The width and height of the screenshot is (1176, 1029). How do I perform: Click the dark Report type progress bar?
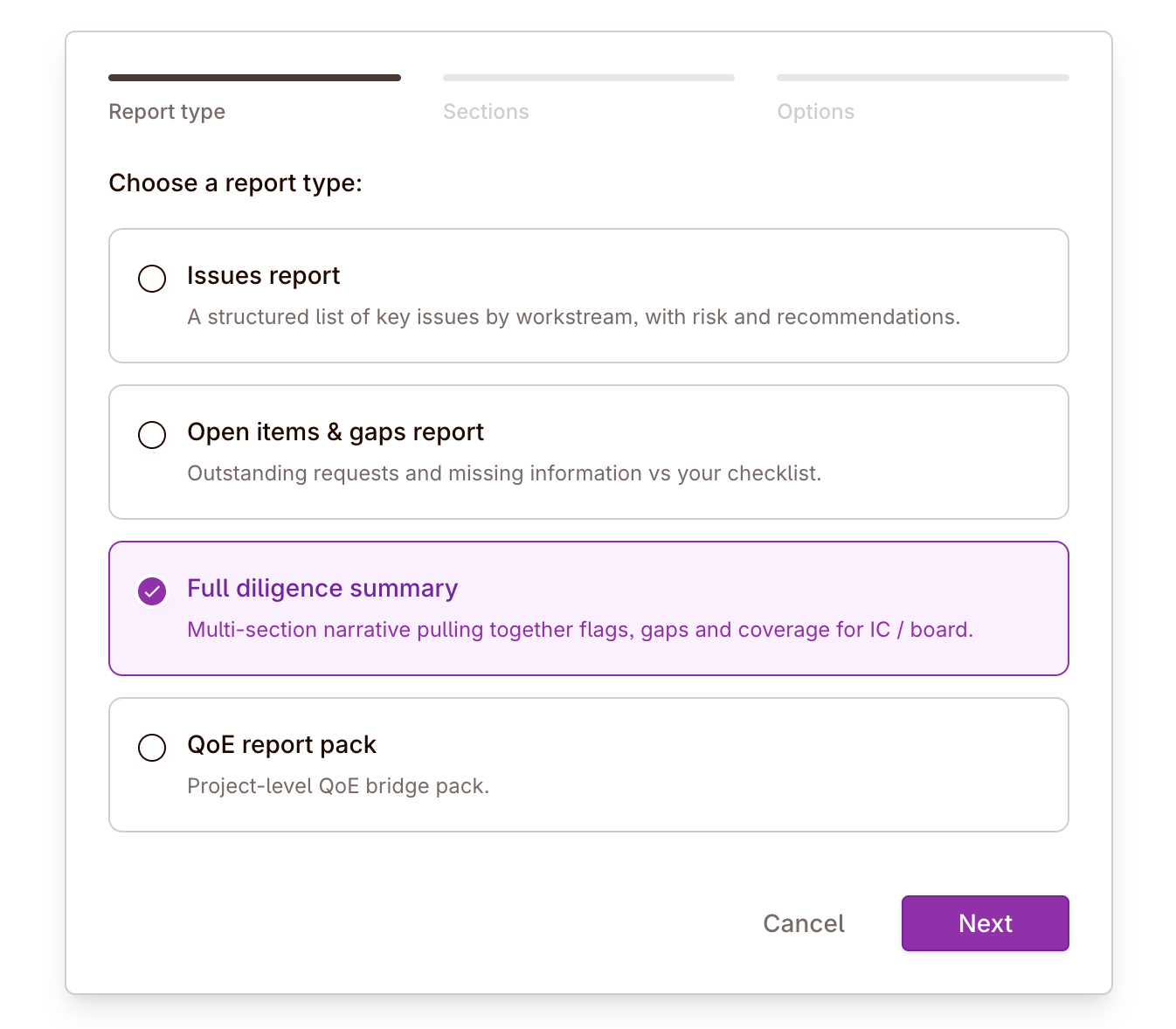254,77
